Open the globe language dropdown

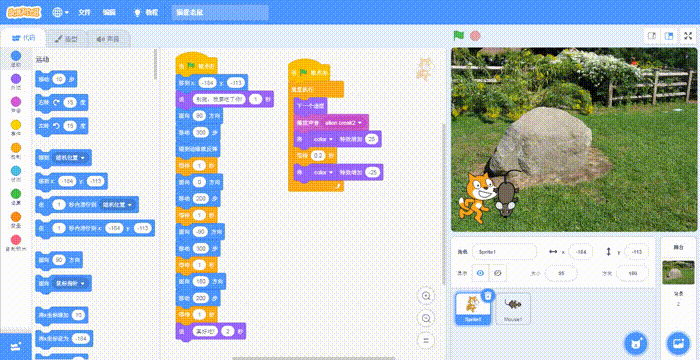[60, 12]
